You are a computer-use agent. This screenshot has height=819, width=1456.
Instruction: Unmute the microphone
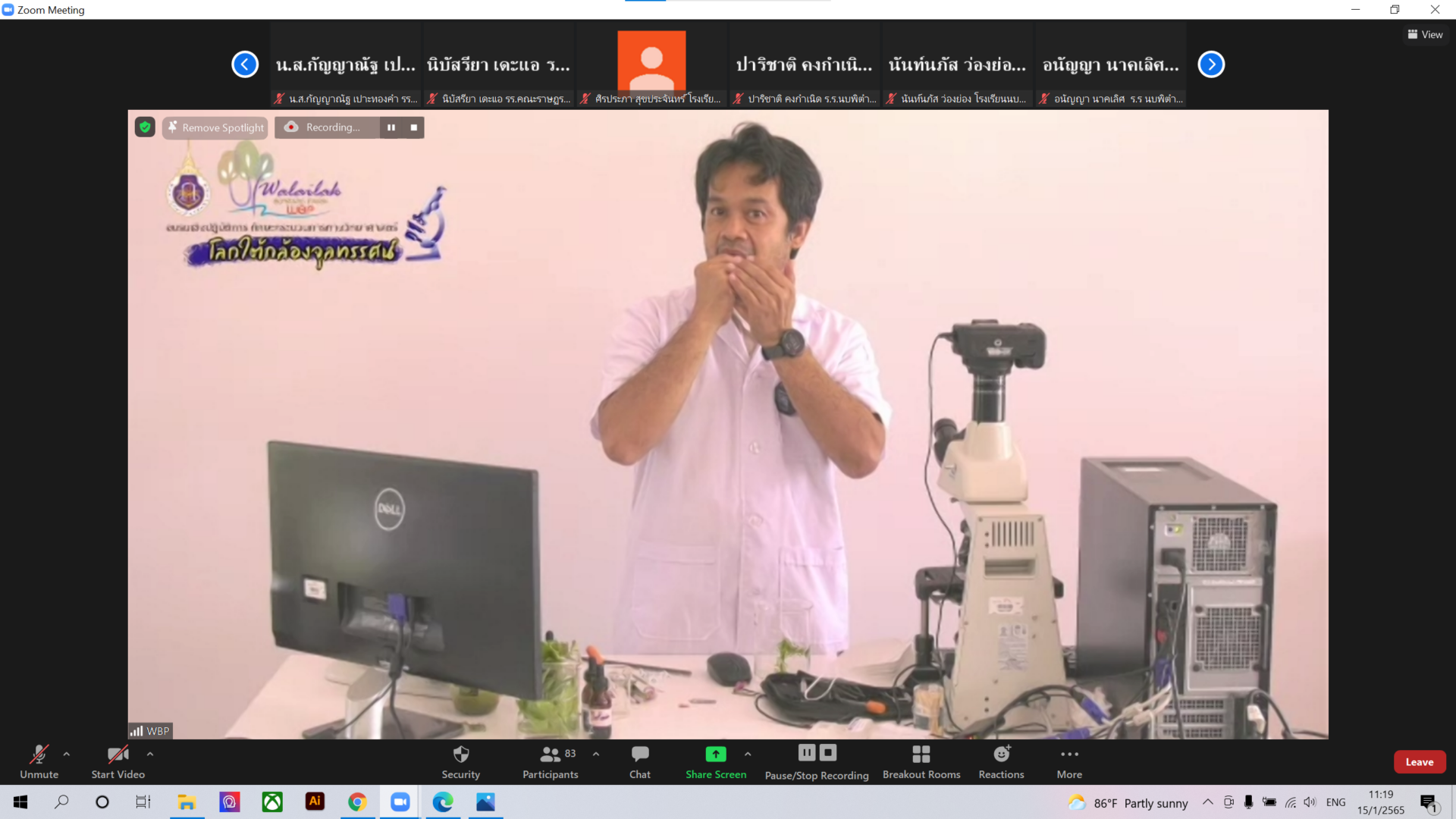39,761
